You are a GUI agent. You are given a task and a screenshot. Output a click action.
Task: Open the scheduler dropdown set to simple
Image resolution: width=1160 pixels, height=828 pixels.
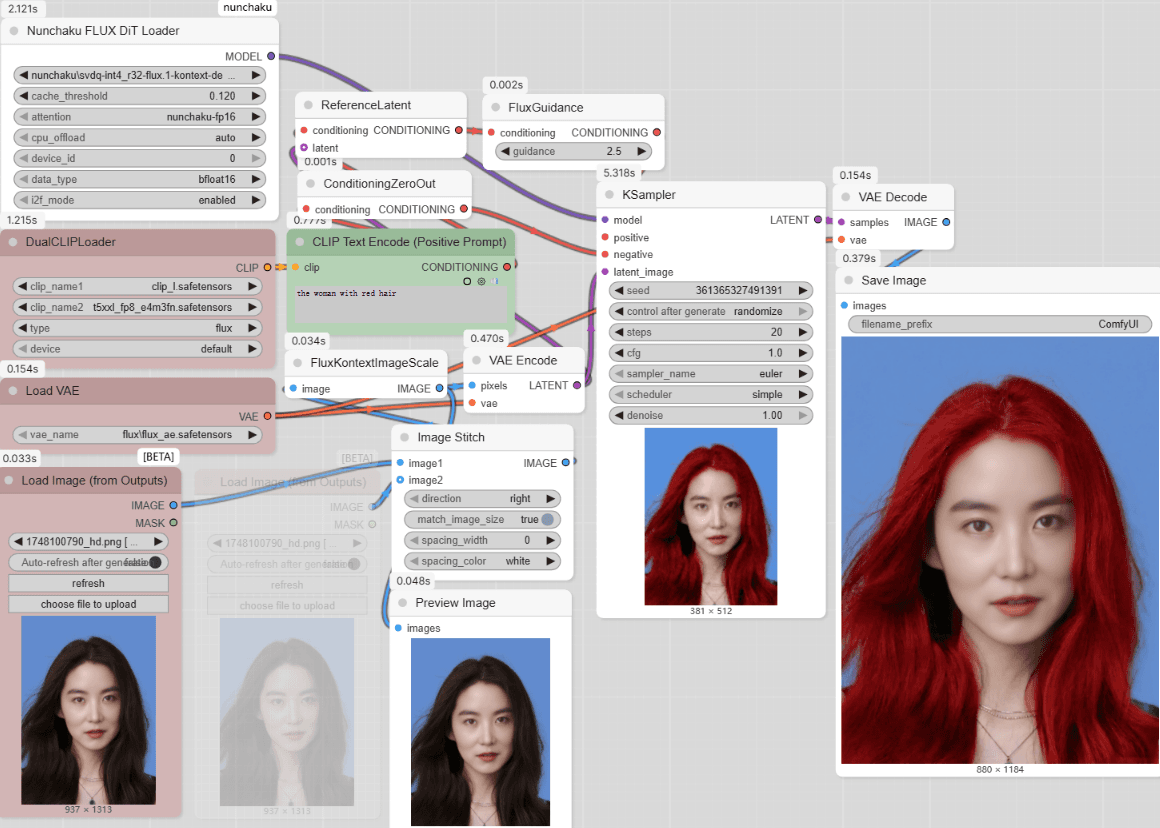point(710,395)
